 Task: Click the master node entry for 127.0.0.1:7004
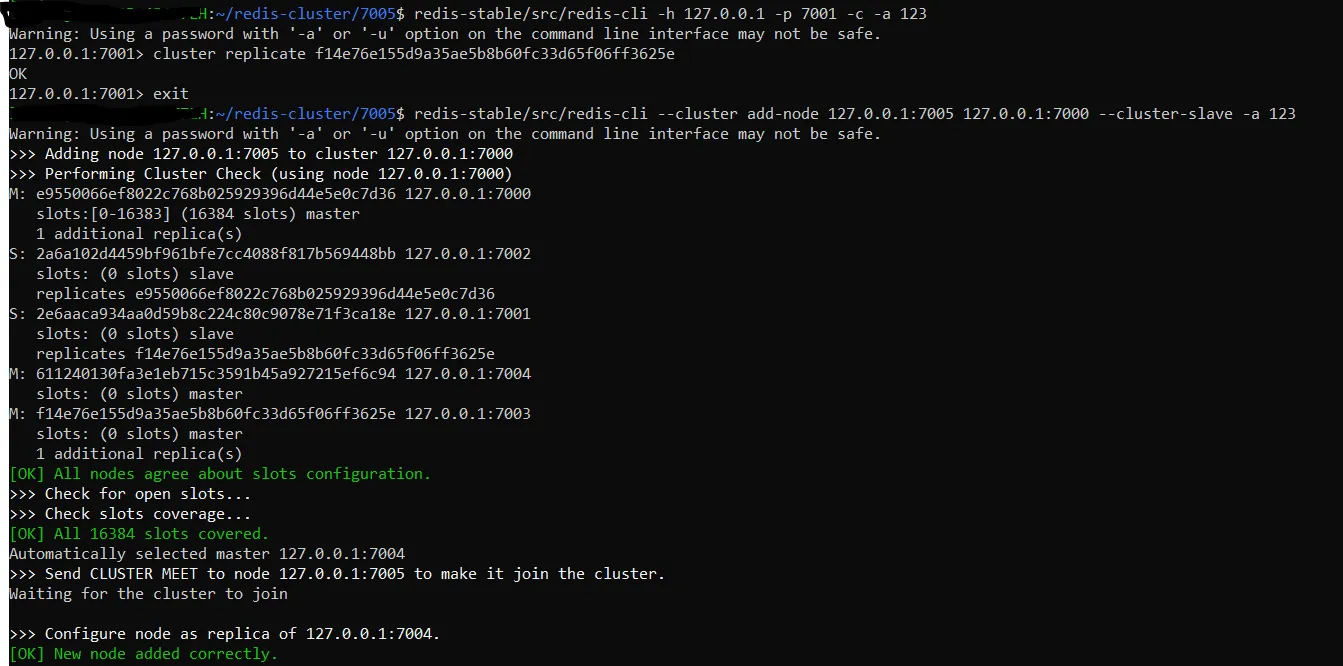(270, 374)
